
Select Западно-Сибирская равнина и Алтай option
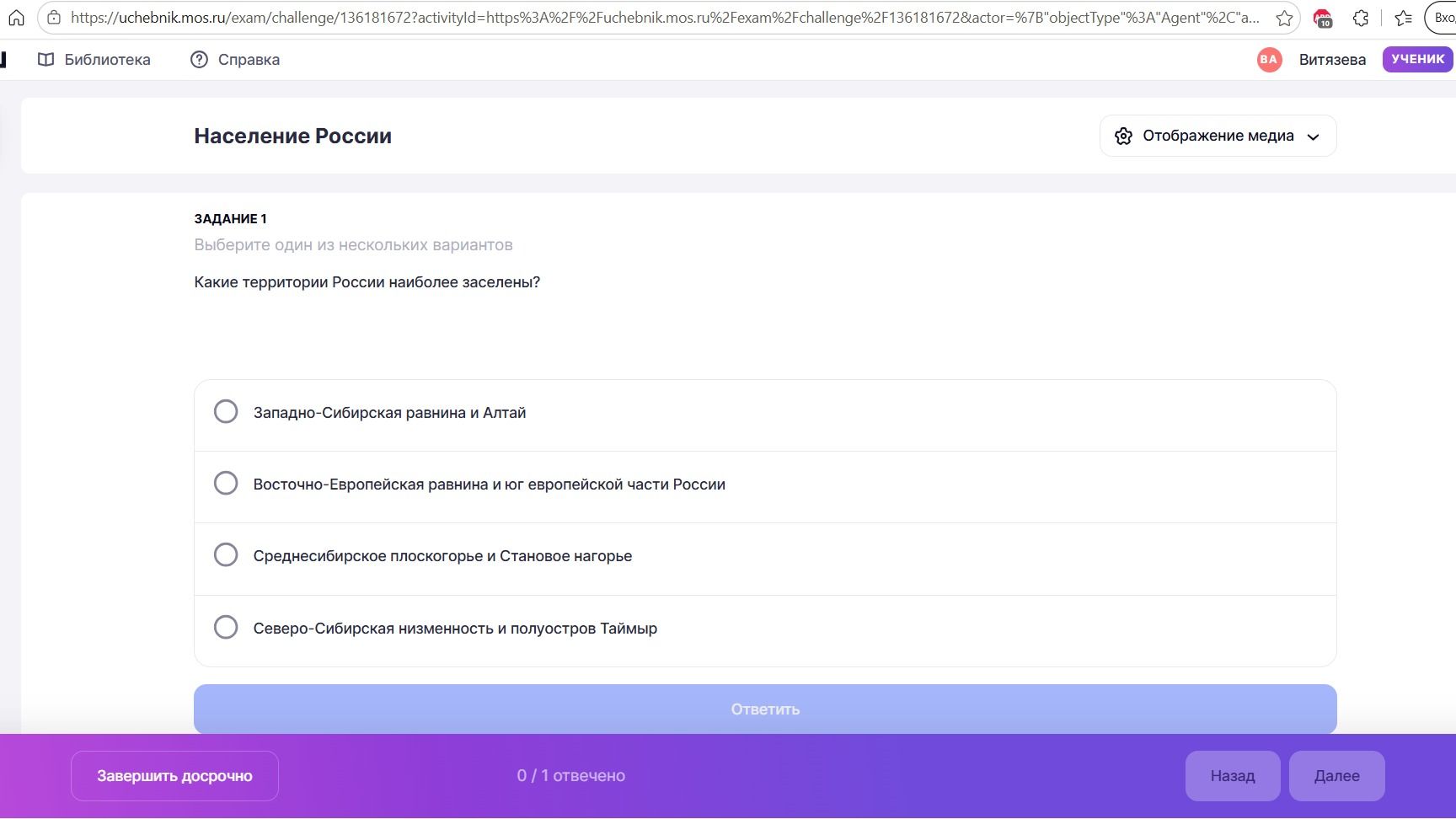pyautogui.click(x=765, y=413)
